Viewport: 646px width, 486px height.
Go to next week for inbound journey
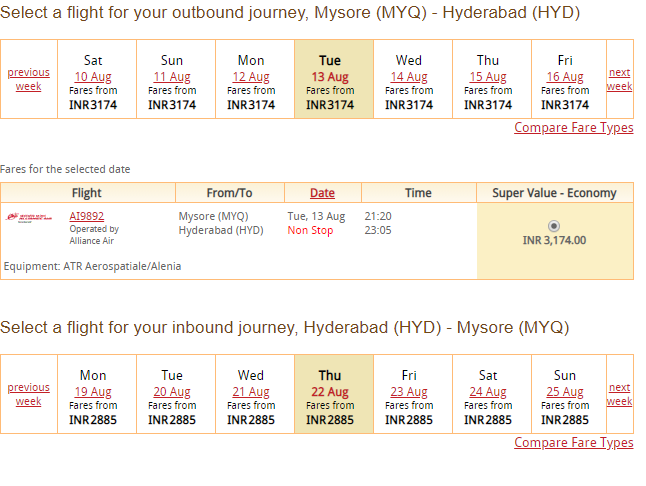[x=619, y=394]
